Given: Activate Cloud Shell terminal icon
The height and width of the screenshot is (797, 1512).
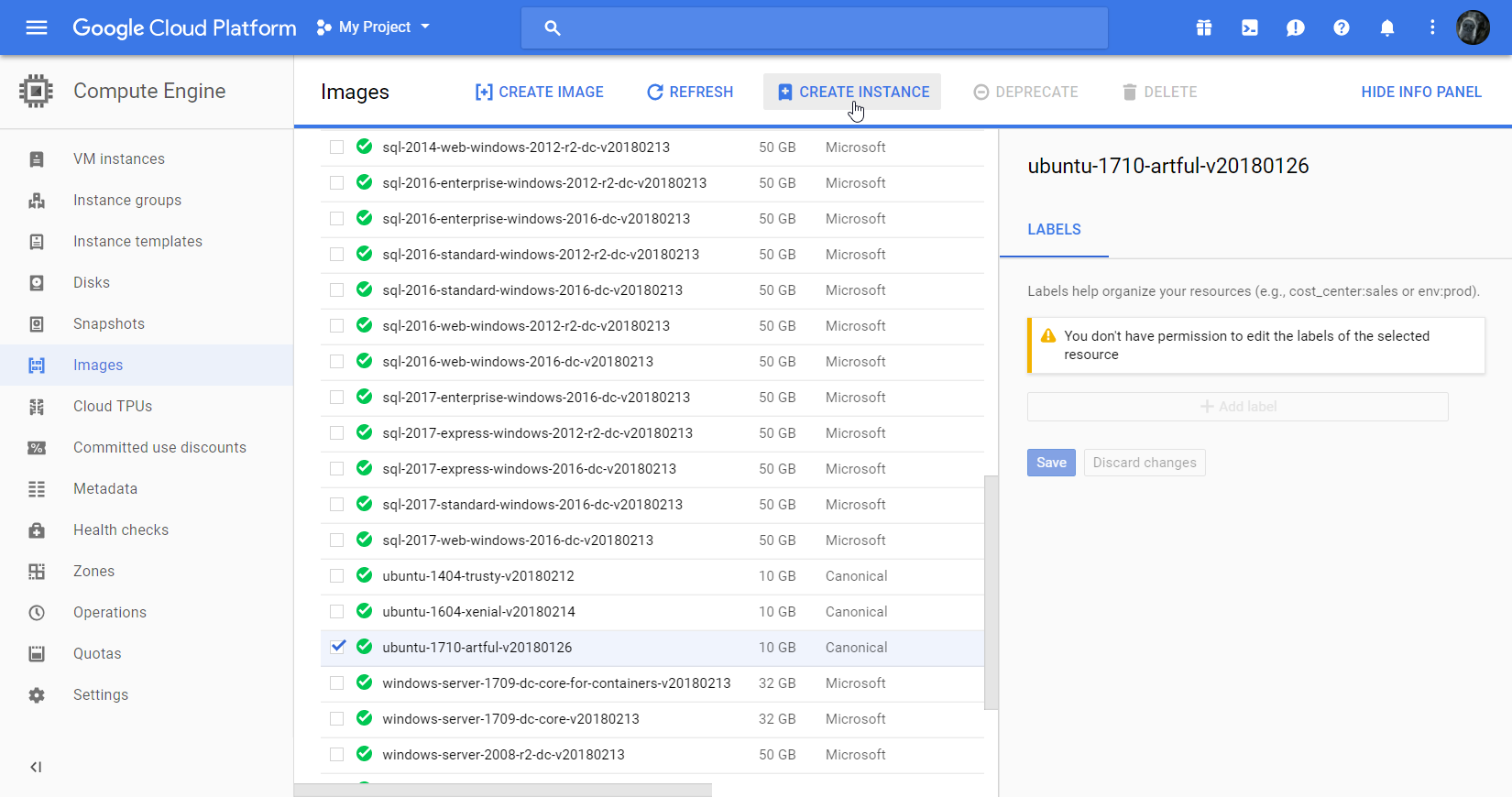Looking at the screenshot, I should coord(1250,27).
